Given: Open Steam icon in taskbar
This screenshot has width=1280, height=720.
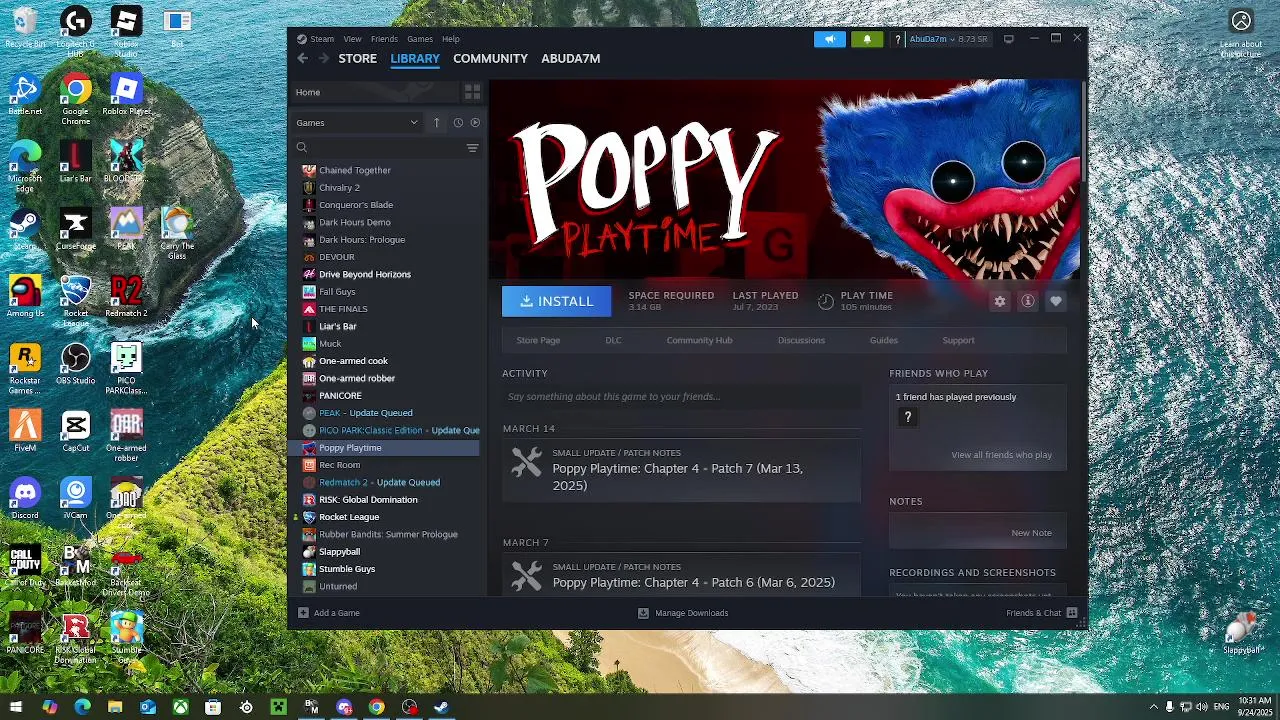Looking at the screenshot, I should tap(441, 707).
